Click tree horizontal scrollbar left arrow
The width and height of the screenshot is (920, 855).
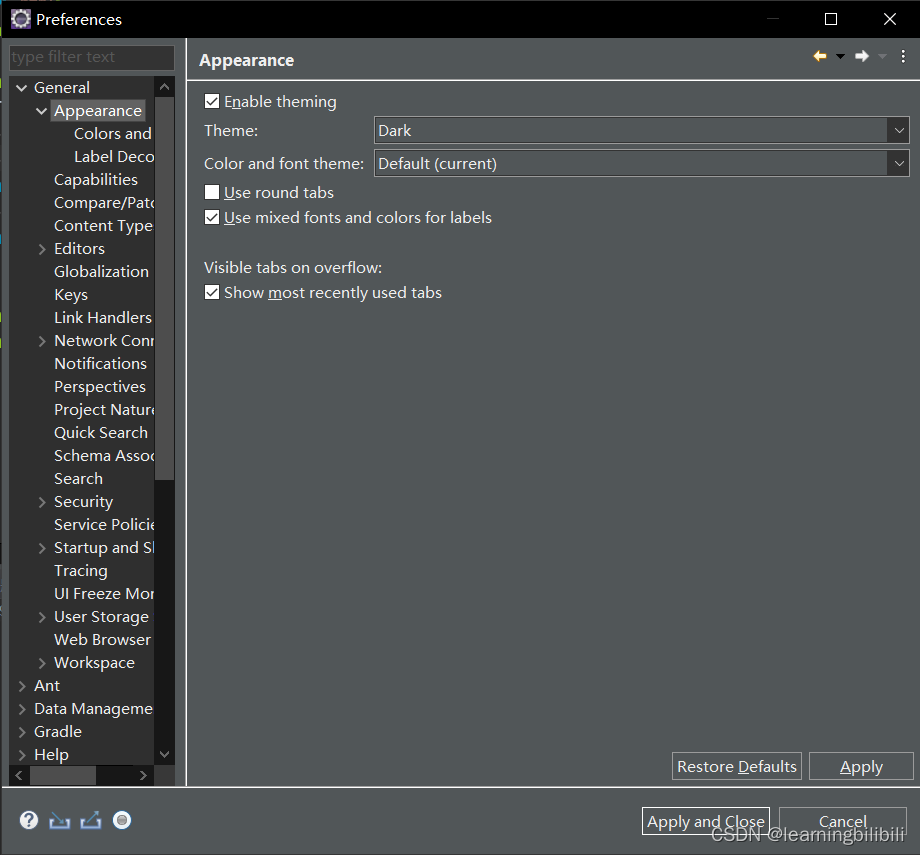pos(19,775)
